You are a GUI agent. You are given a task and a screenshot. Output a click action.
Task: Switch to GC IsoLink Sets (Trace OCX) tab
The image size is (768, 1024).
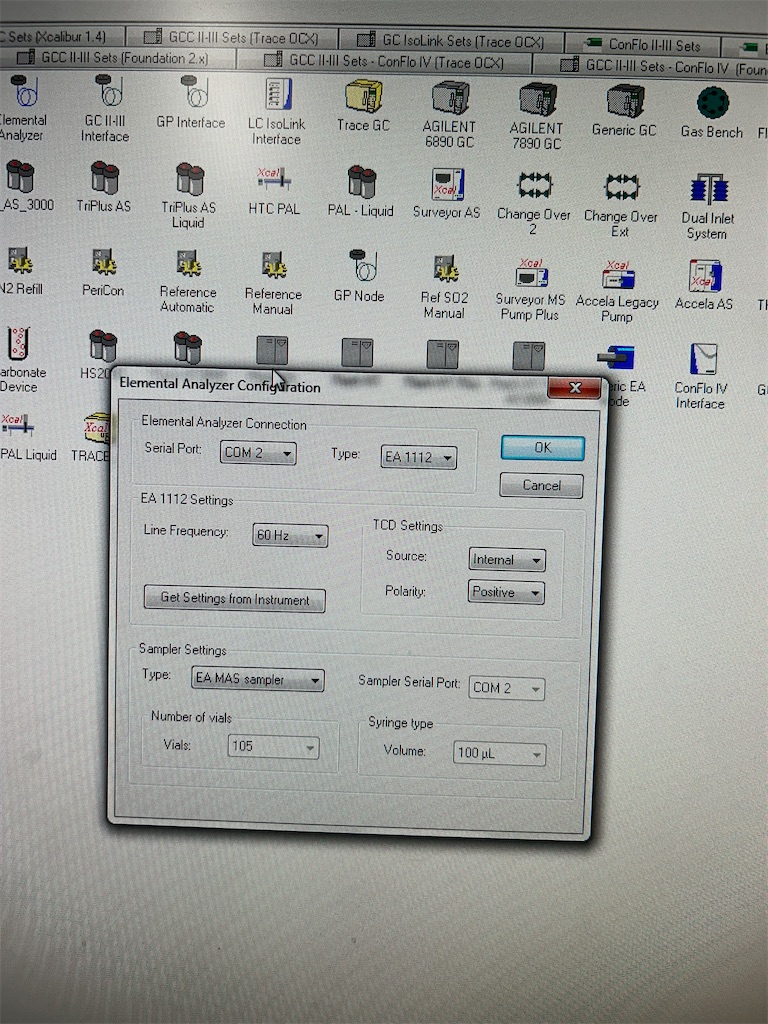[x=452, y=40]
